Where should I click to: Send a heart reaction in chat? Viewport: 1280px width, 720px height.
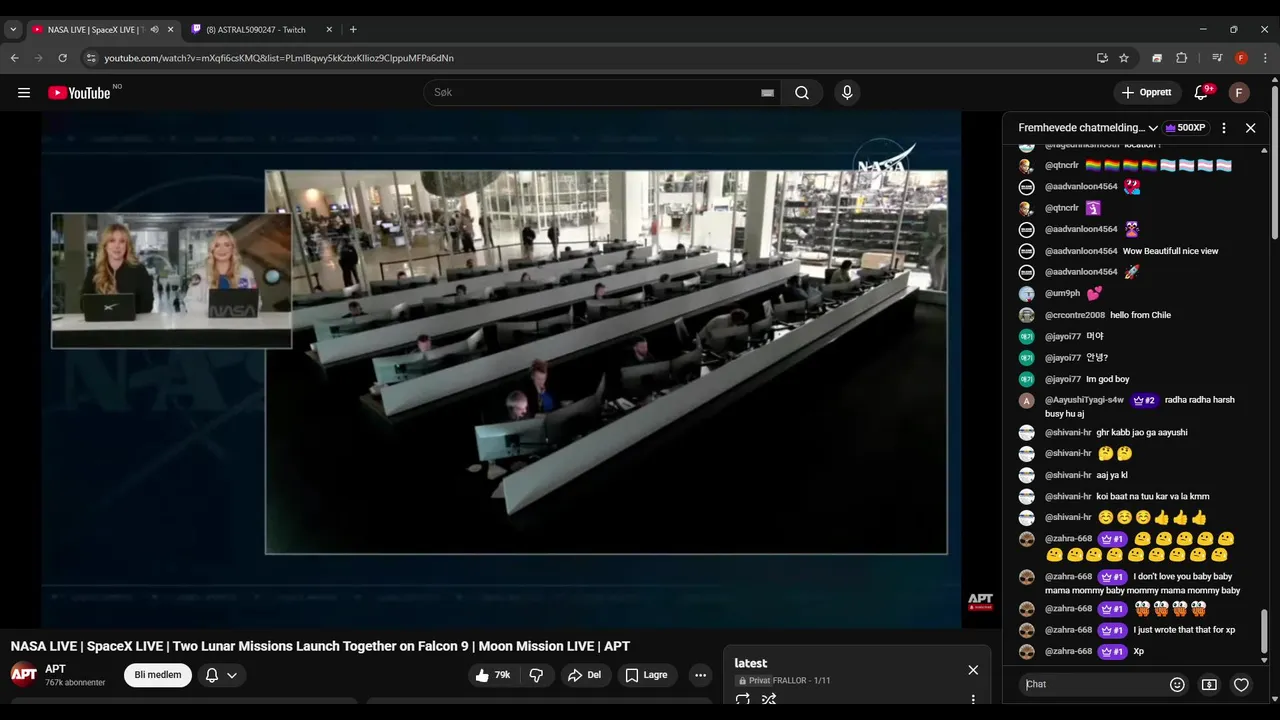[x=1241, y=685]
